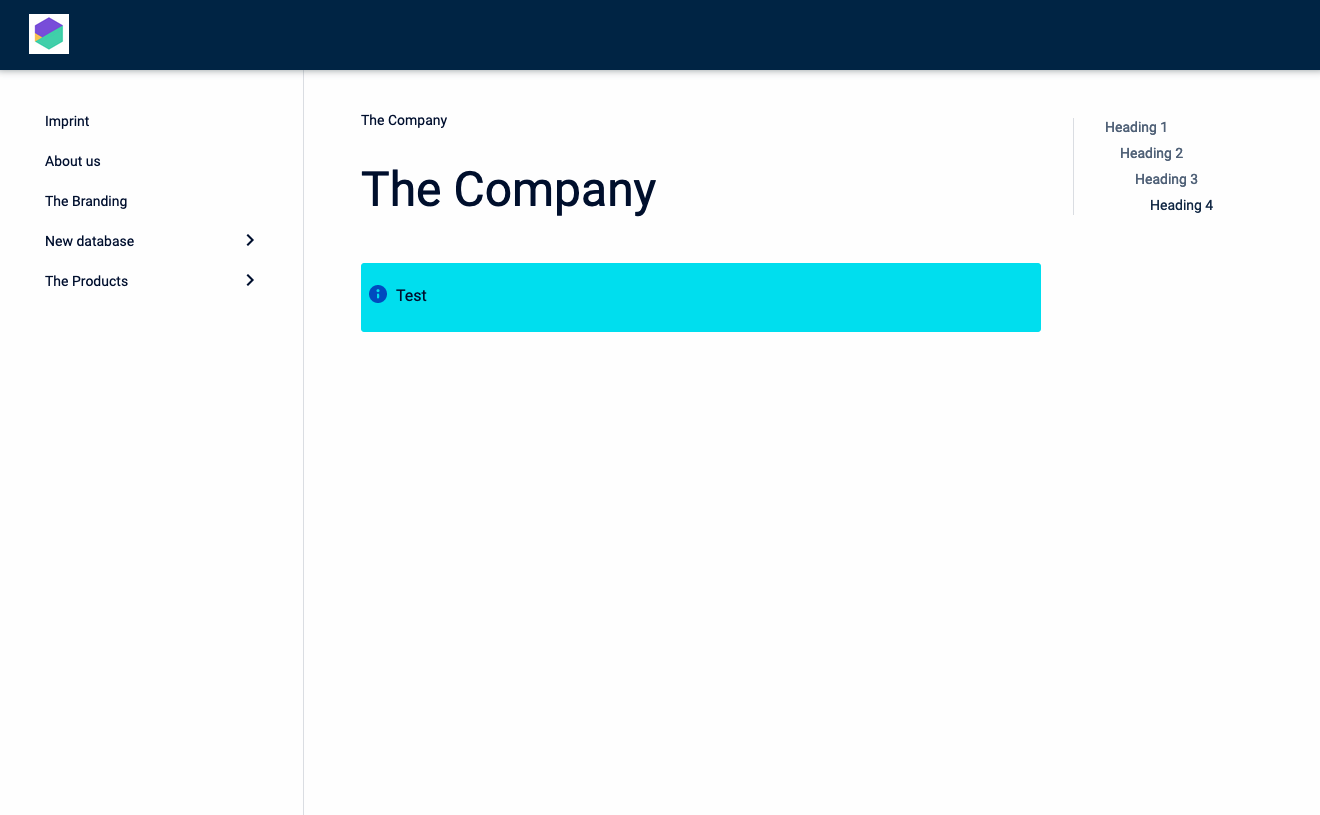This screenshot has height=815, width=1320.
Task: Navigate to Heading 2 in contents
Action: 1151,153
